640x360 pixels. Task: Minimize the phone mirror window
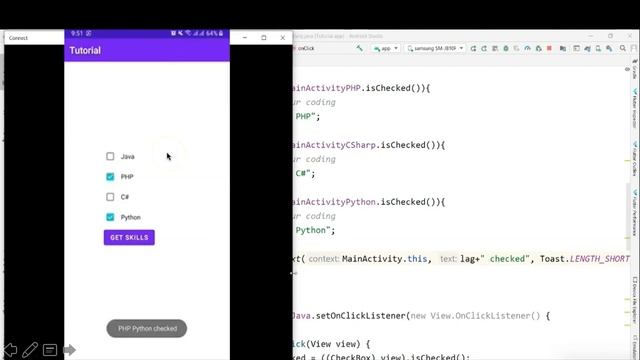click(x=245, y=38)
